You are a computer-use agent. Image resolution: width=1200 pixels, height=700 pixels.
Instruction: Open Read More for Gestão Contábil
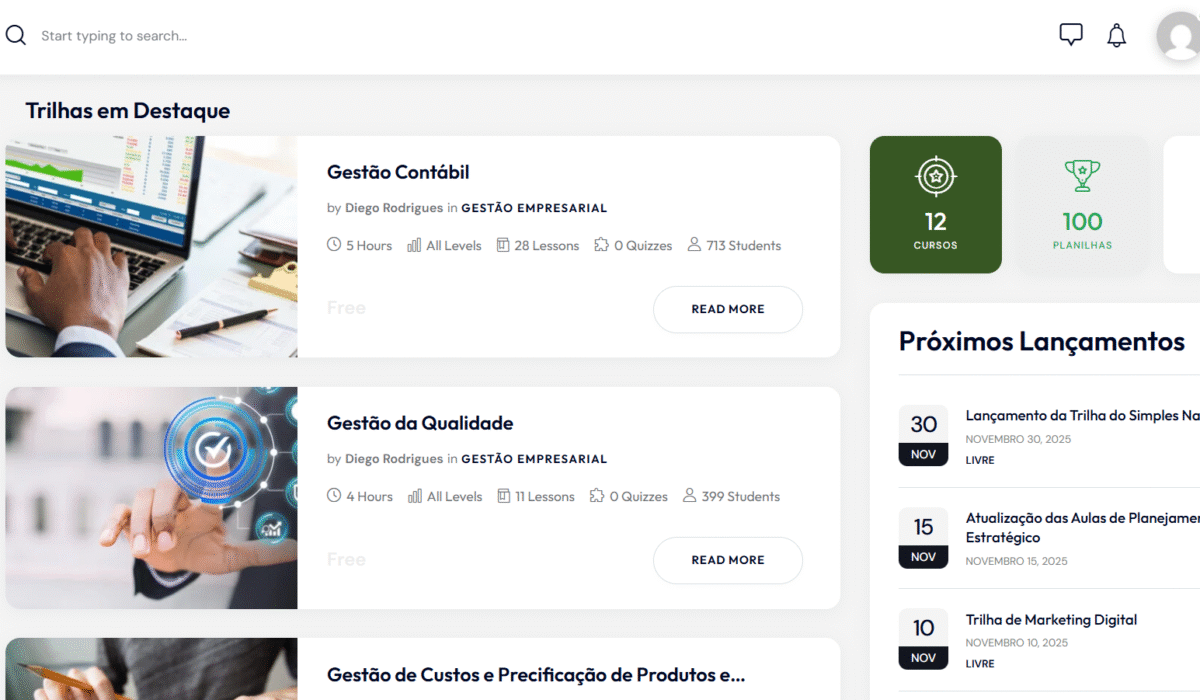click(728, 309)
